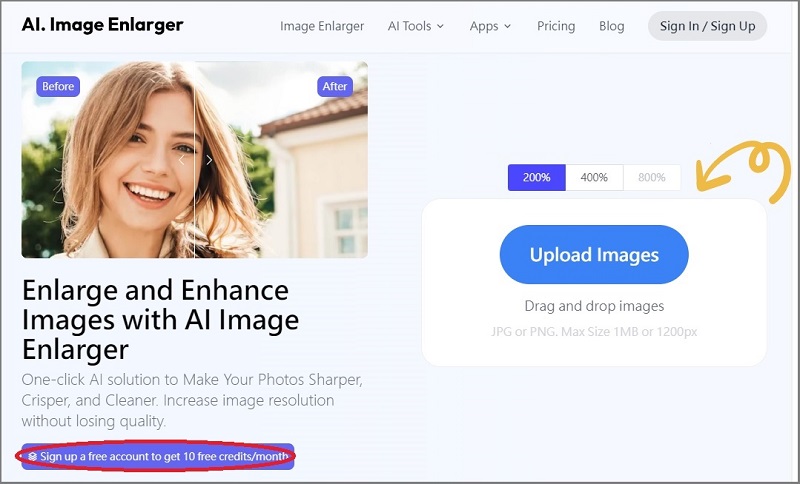Screen dimensions: 800x484
Task: Click the Sign In / Sign Up button
Action: [707, 26]
